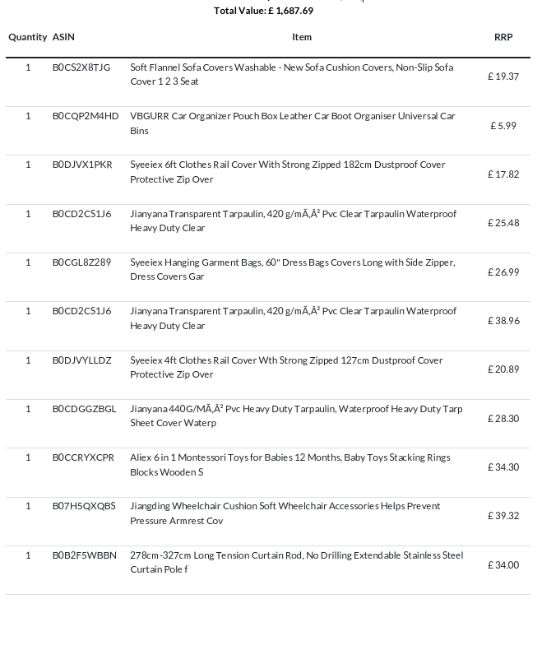Select ASIN B0CS2X8TJG
Image resolution: width=542 pixels, height=650 pixels.
pos(81,67)
